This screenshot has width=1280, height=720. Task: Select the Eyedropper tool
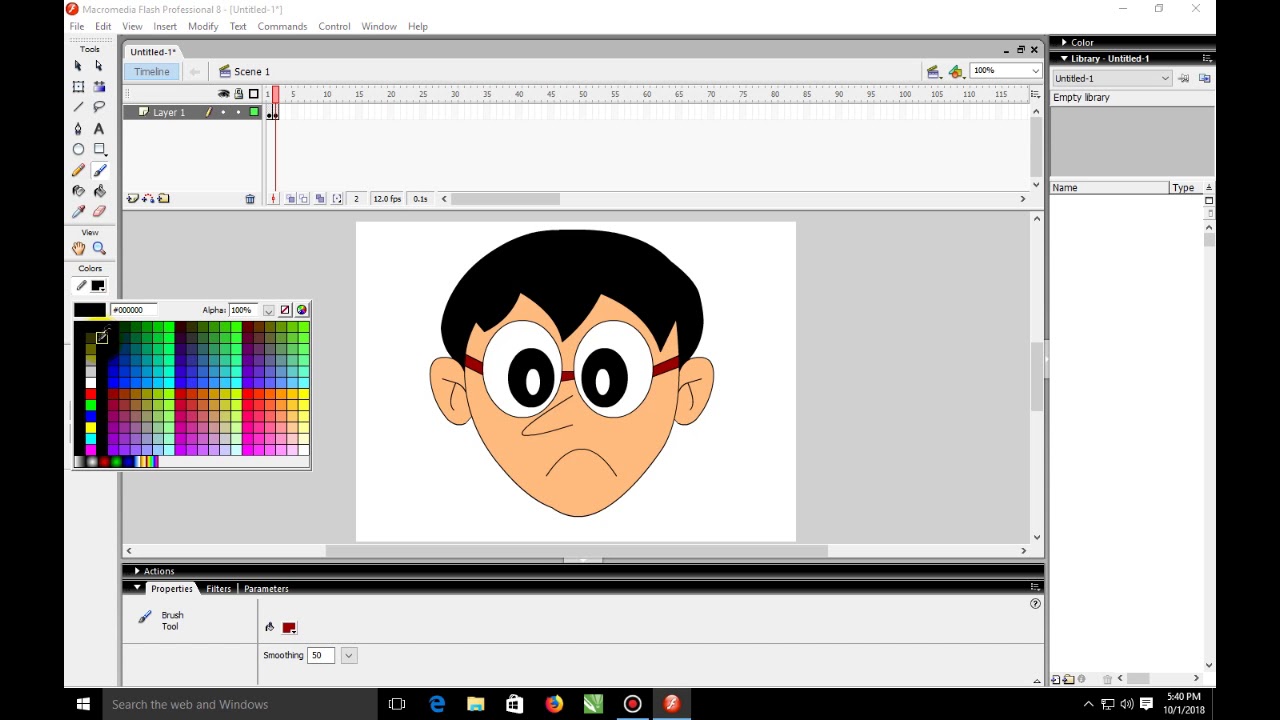[78, 212]
